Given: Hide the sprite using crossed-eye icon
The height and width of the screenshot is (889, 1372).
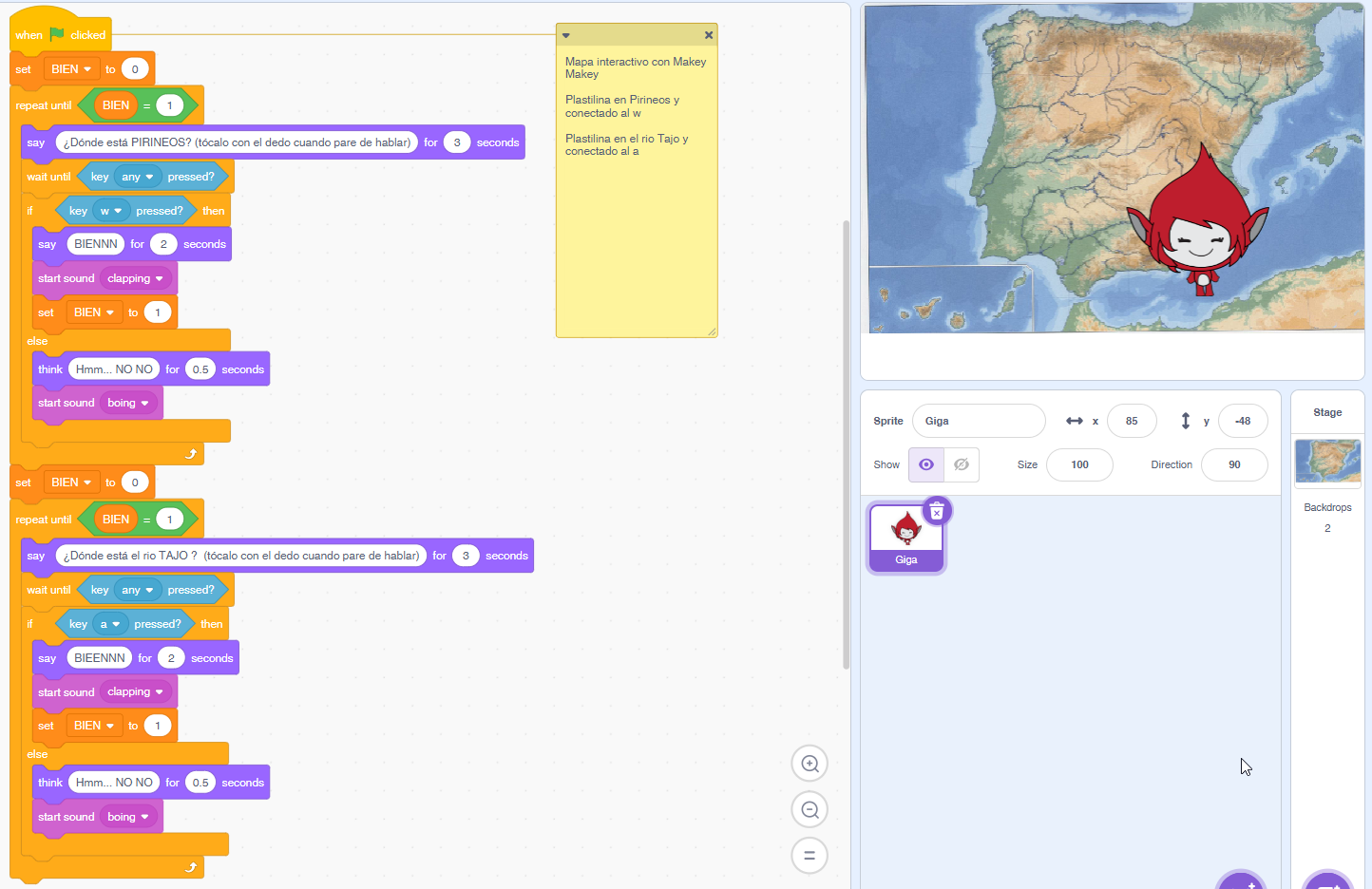Looking at the screenshot, I should [962, 464].
